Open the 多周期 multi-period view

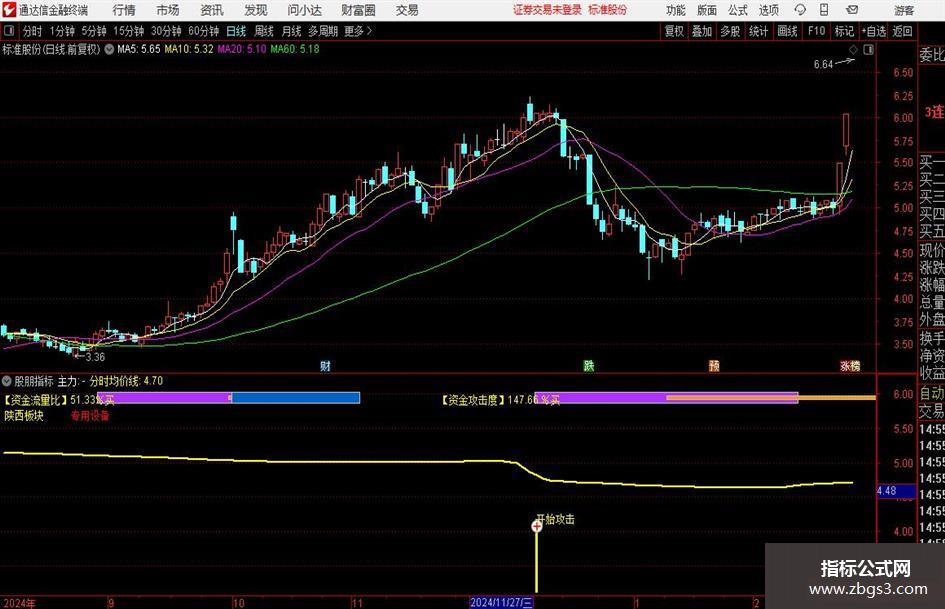(x=323, y=31)
